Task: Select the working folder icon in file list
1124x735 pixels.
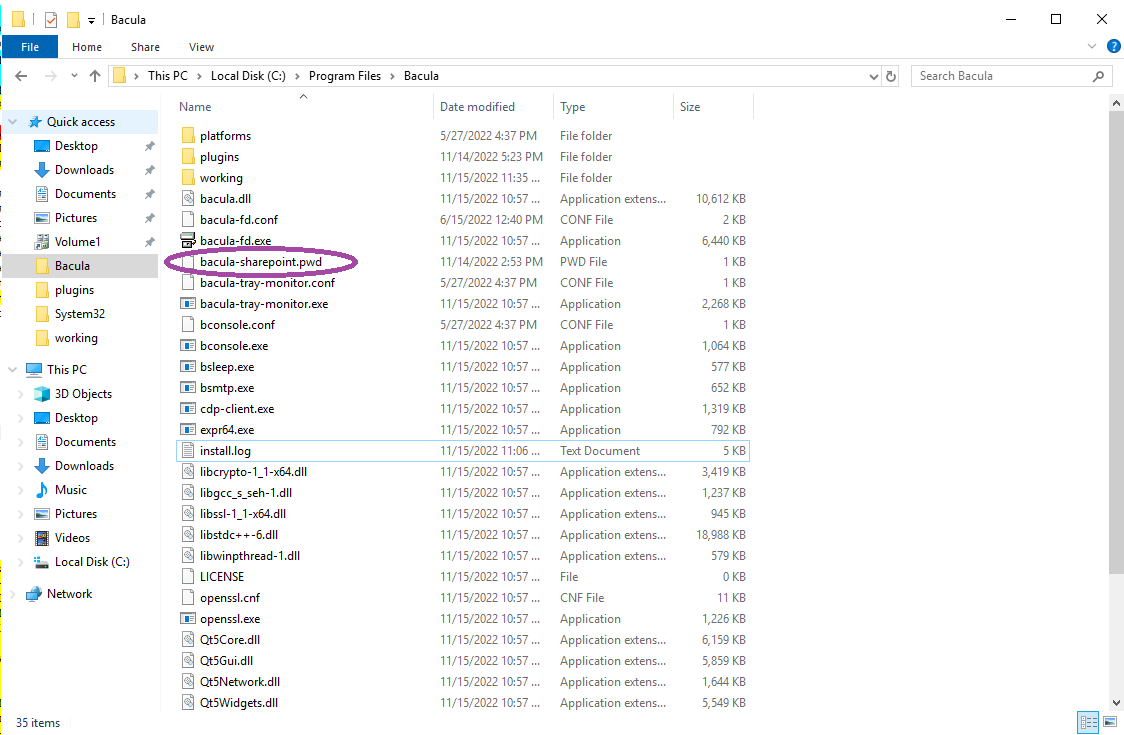Action: 188,178
